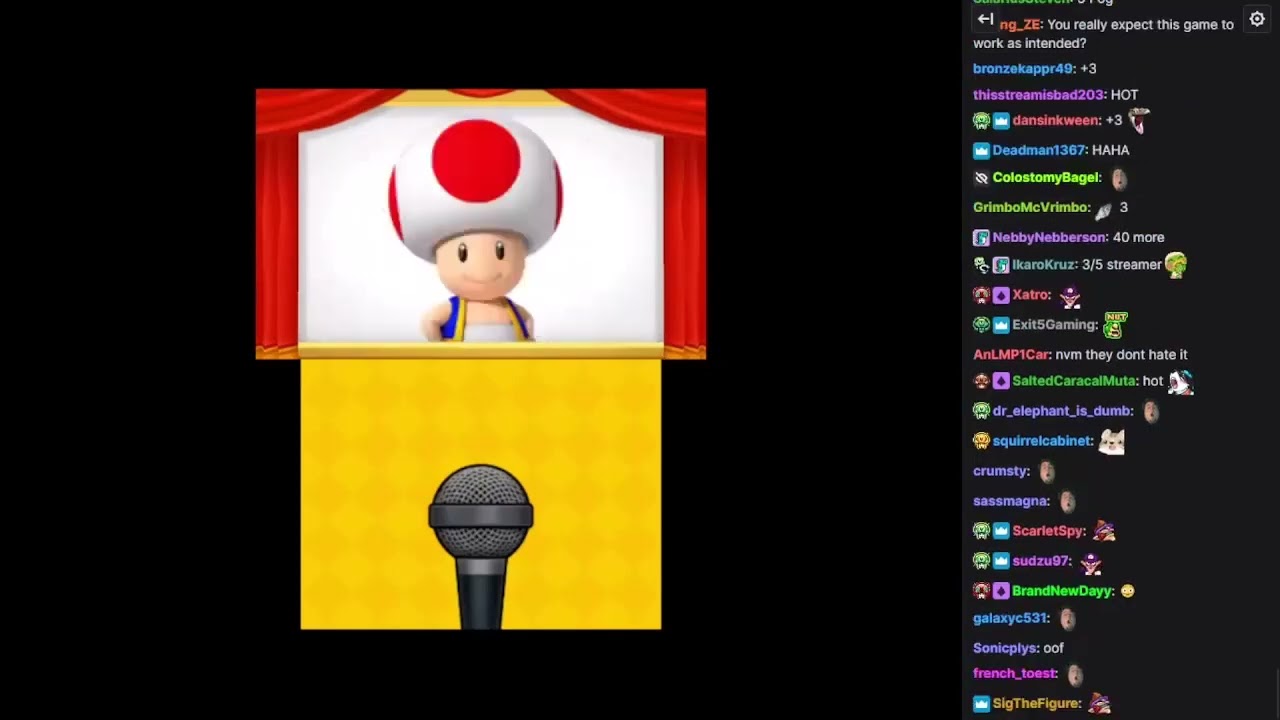Click green head emote after '3/5 streamer'
This screenshot has height=720, width=1280.
click(x=1176, y=265)
